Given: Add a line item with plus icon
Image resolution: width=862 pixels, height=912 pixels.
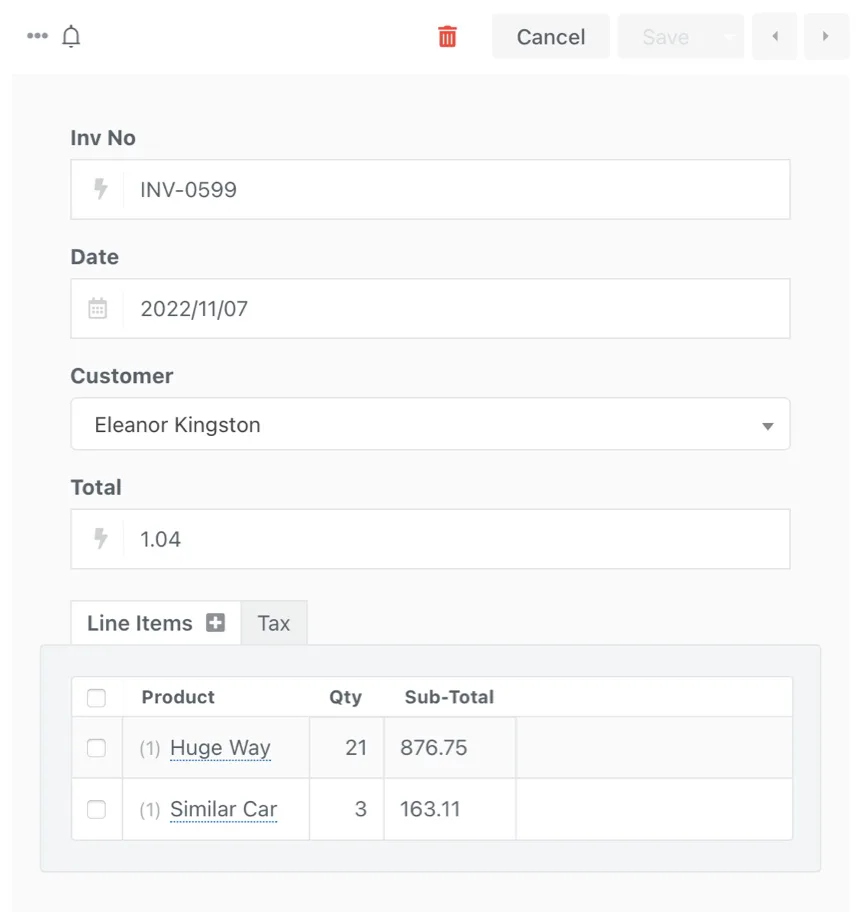Looking at the screenshot, I should [215, 623].
